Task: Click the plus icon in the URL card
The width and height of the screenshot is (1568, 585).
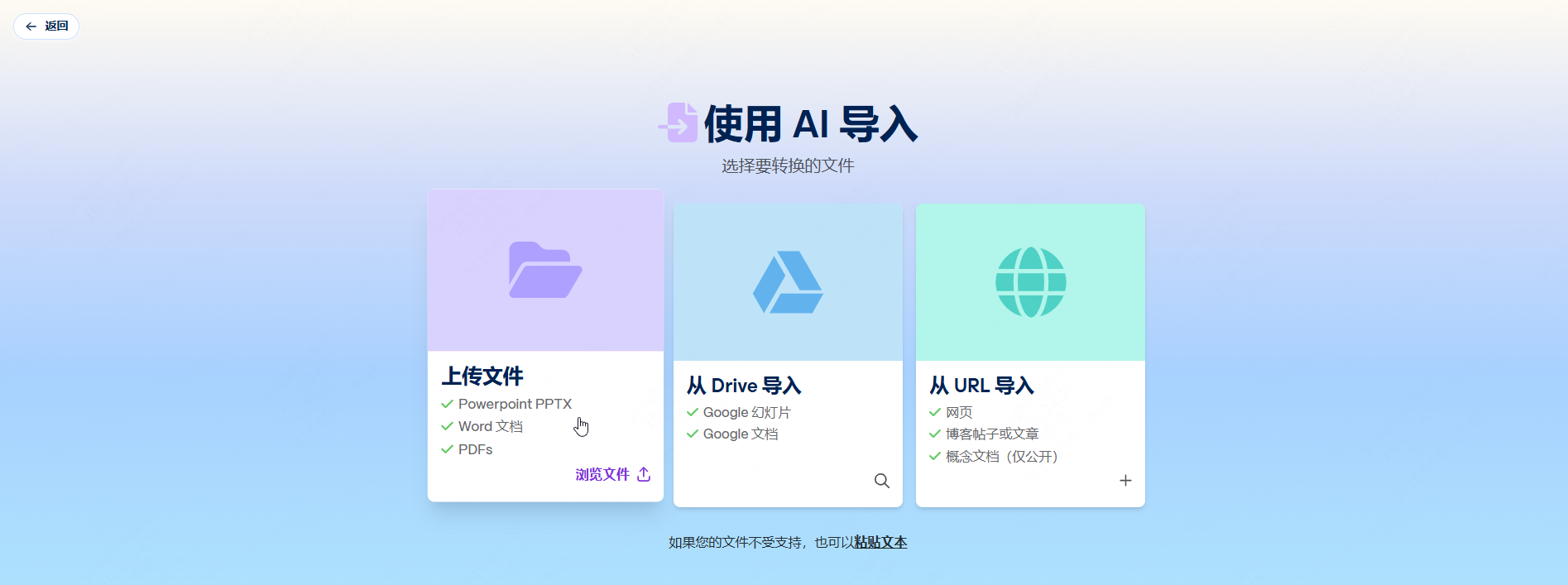Action: [1125, 481]
